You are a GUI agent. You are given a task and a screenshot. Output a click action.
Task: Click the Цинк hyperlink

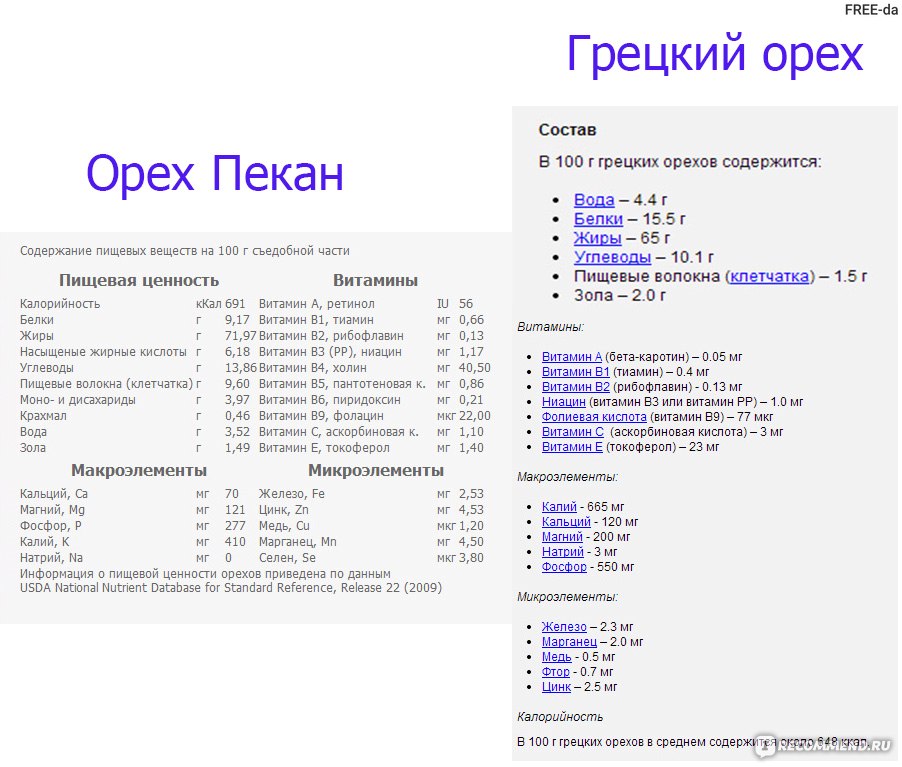pyautogui.click(x=556, y=687)
